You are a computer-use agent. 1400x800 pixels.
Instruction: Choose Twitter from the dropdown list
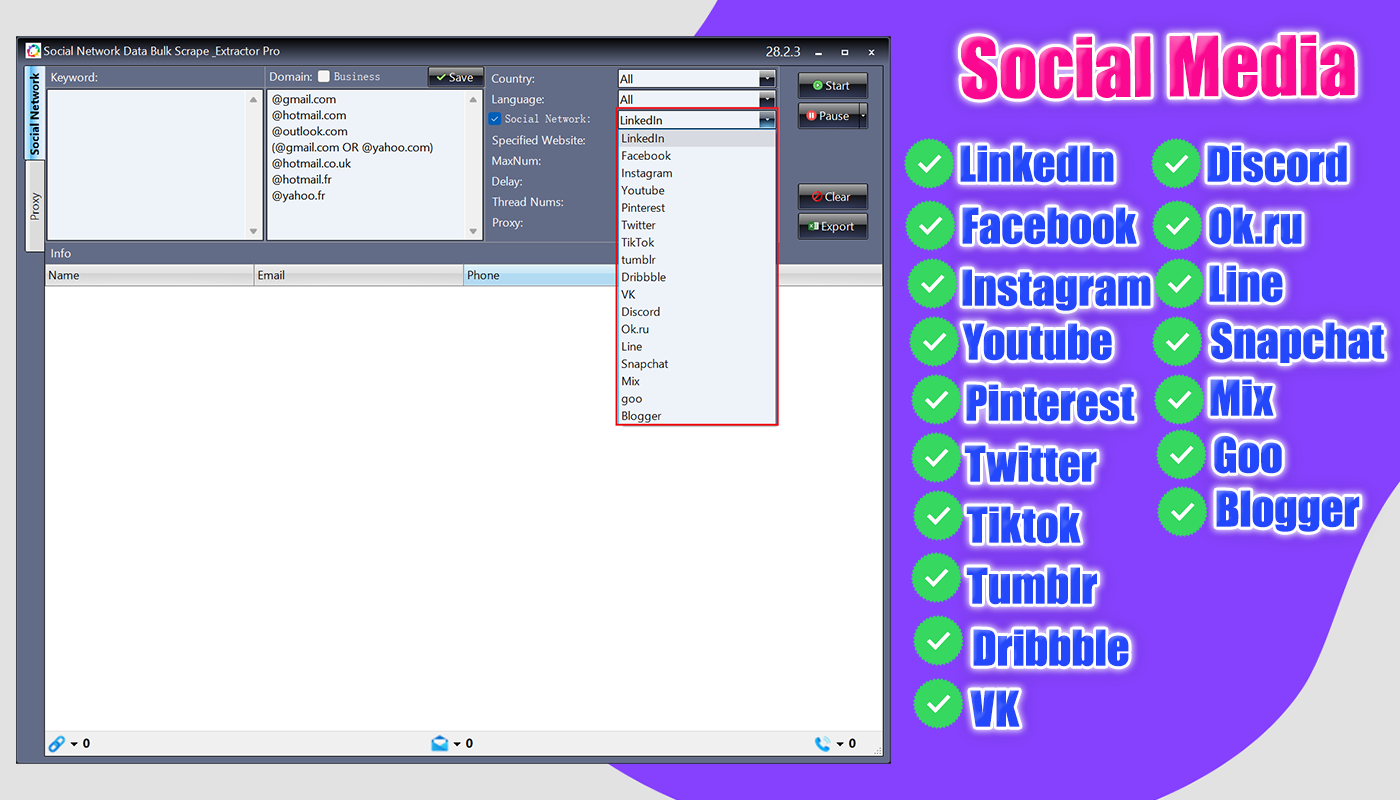696,225
